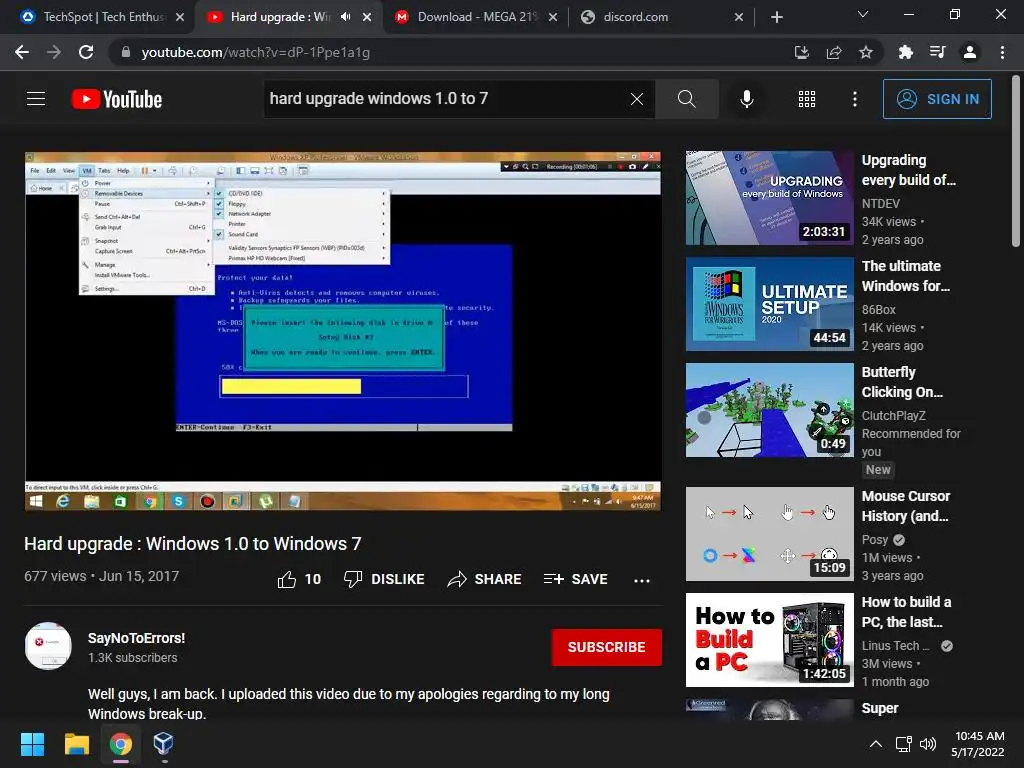Click the video player
This screenshot has width=1024, height=768.
point(343,331)
